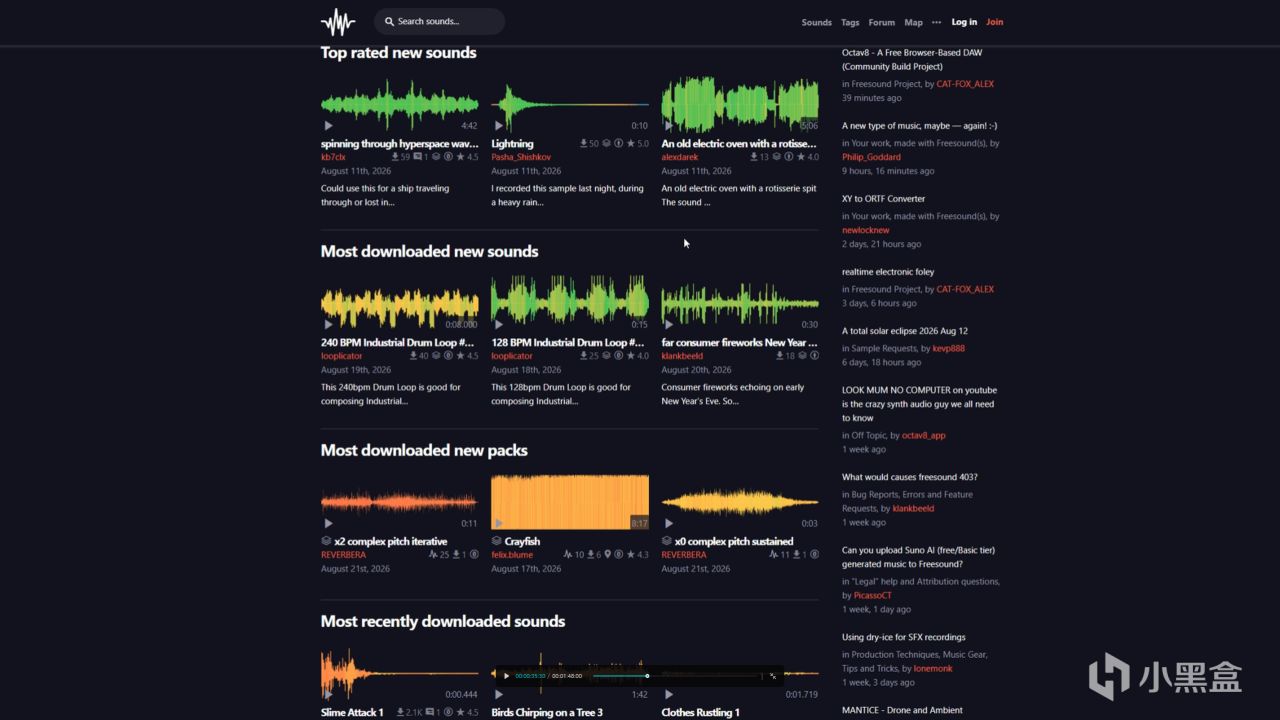Play the old electric oven sound
Screen dimensions: 1280x720
(x=668, y=126)
